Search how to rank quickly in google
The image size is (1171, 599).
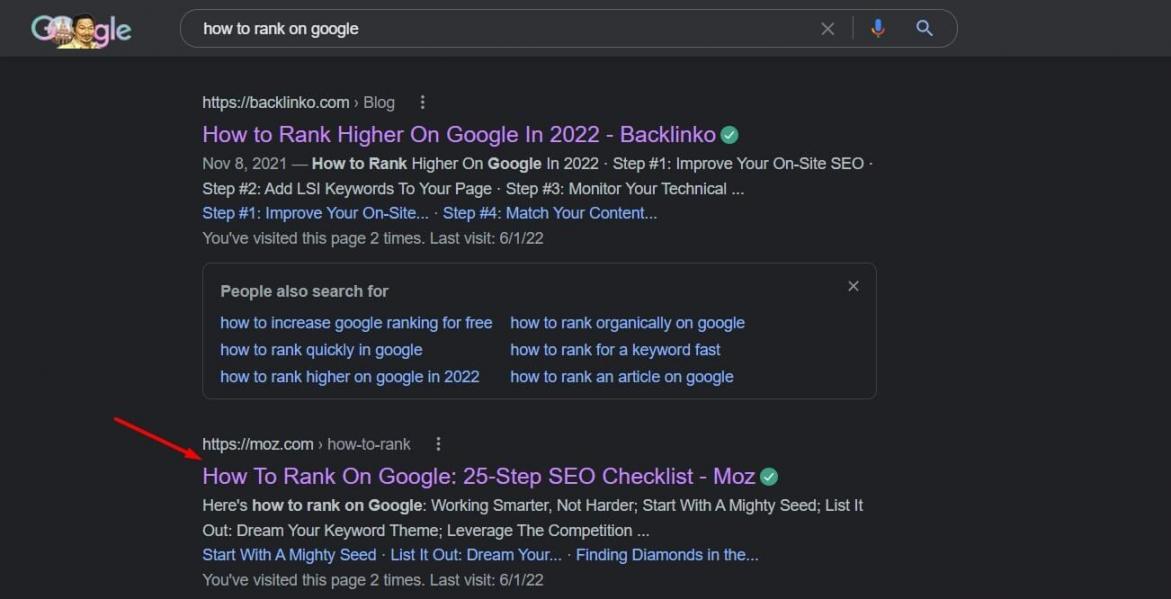click(x=321, y=350)
